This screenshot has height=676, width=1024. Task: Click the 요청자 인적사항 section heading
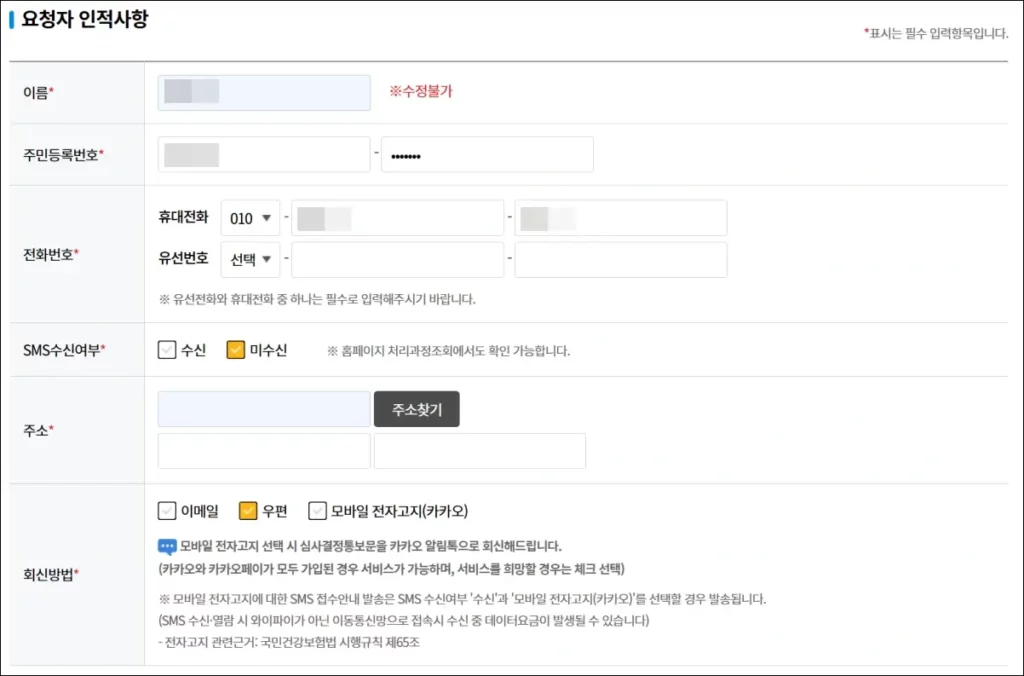[85, 19]
